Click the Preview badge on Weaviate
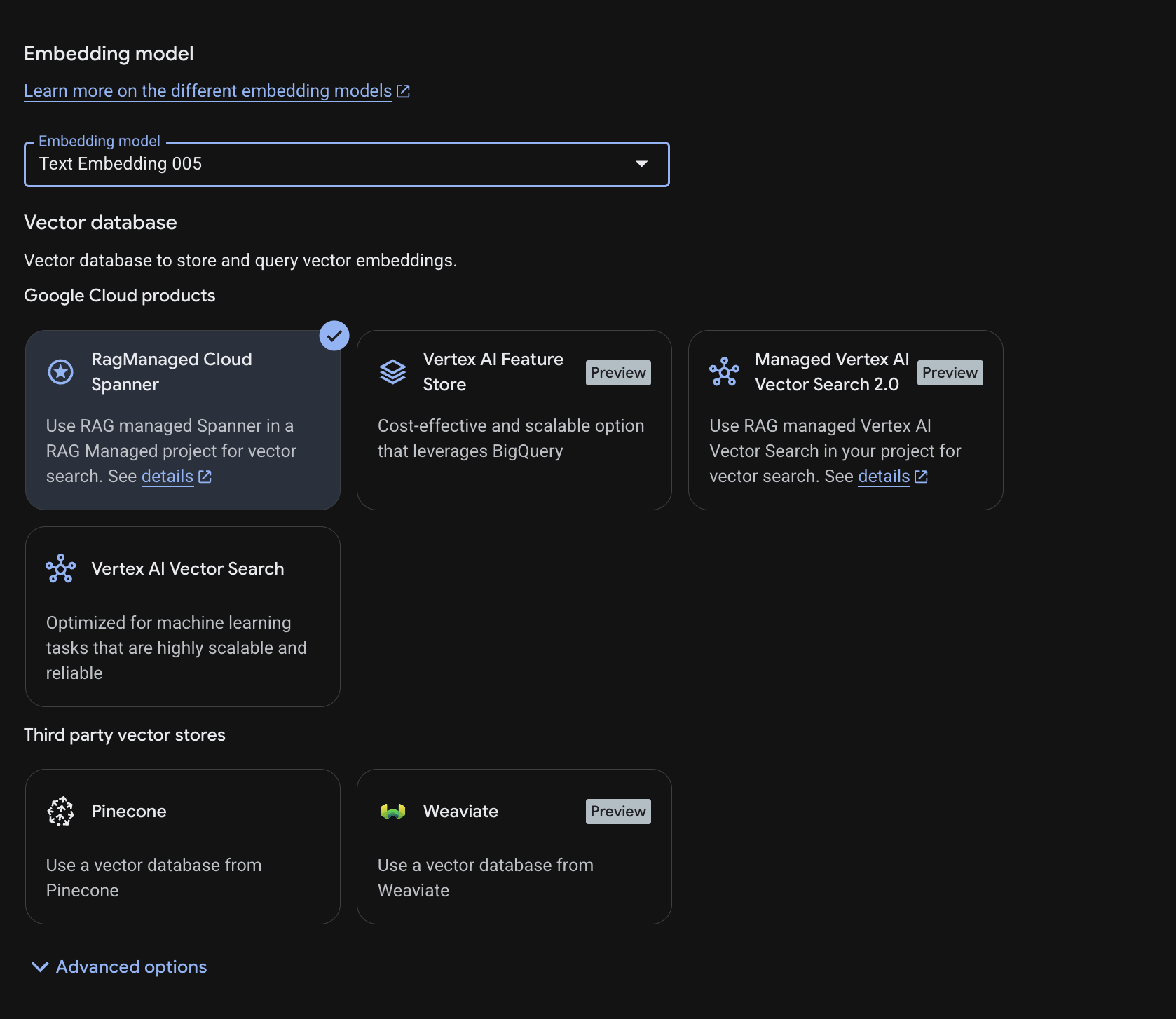The width and height of the screenshot is (1176, 1019). pyautogui.click(x=618, y=812)
